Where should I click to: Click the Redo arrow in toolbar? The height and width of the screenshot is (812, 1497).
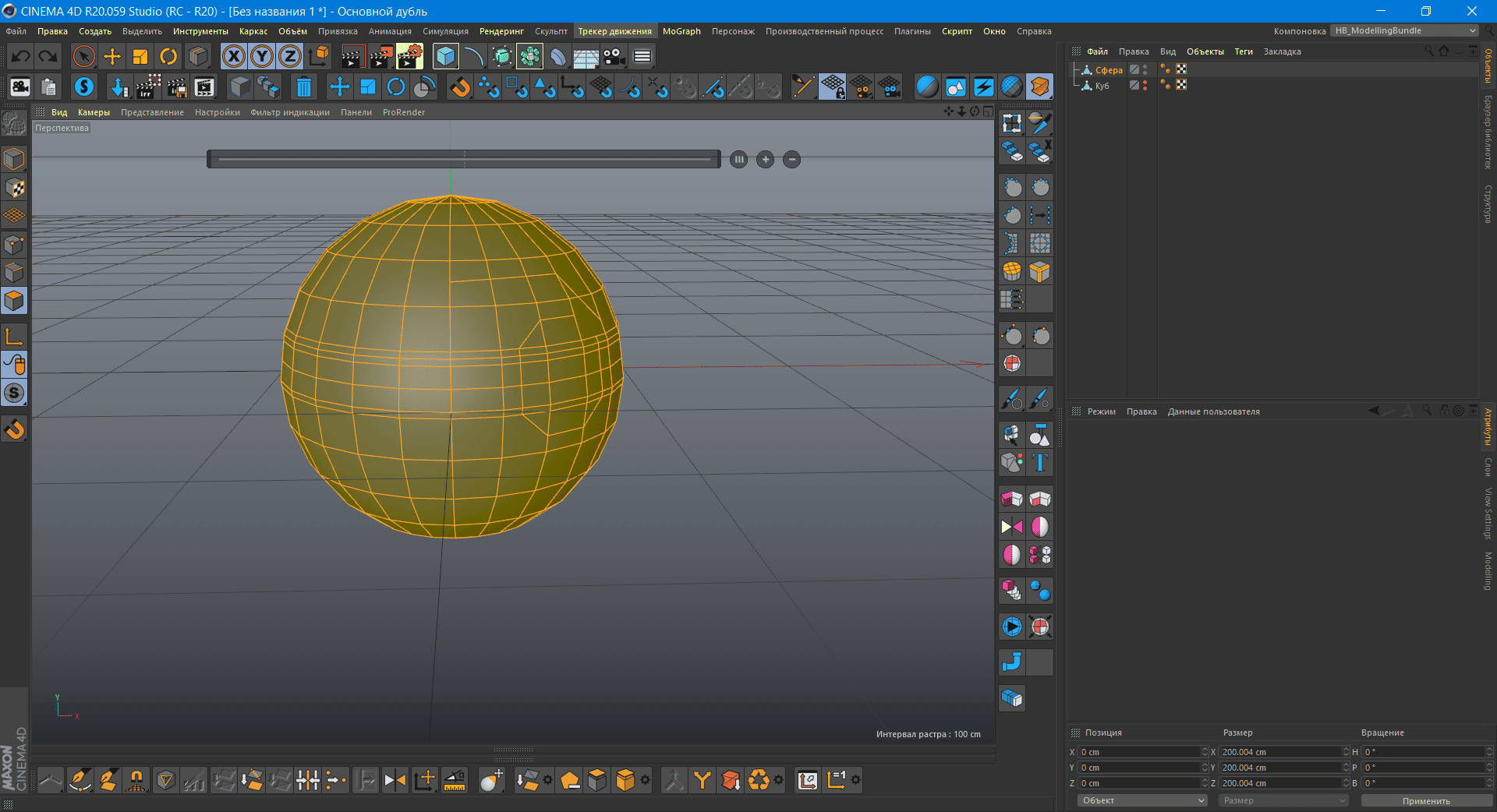48,56
